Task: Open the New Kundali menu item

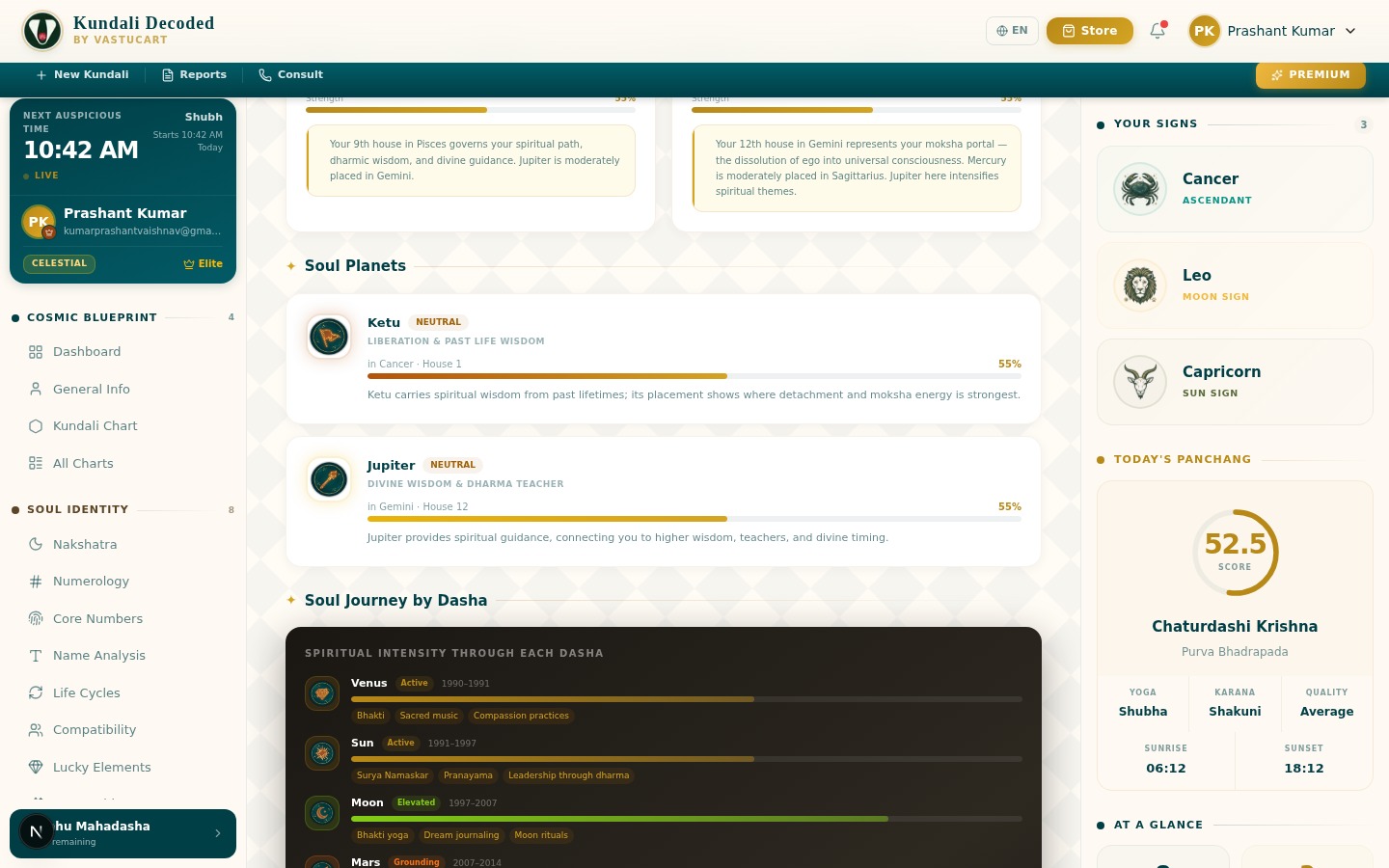Action: 82,75
